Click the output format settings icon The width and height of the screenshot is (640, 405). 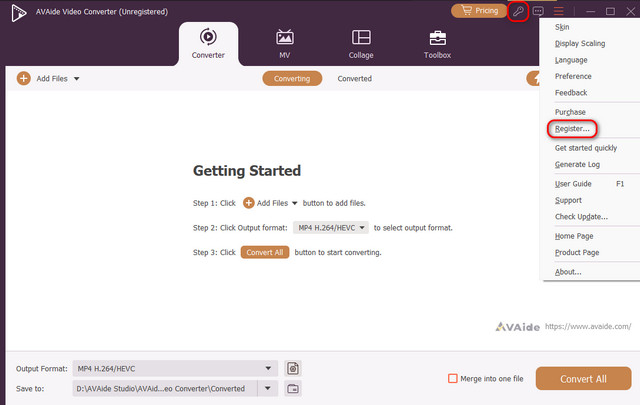292,368
